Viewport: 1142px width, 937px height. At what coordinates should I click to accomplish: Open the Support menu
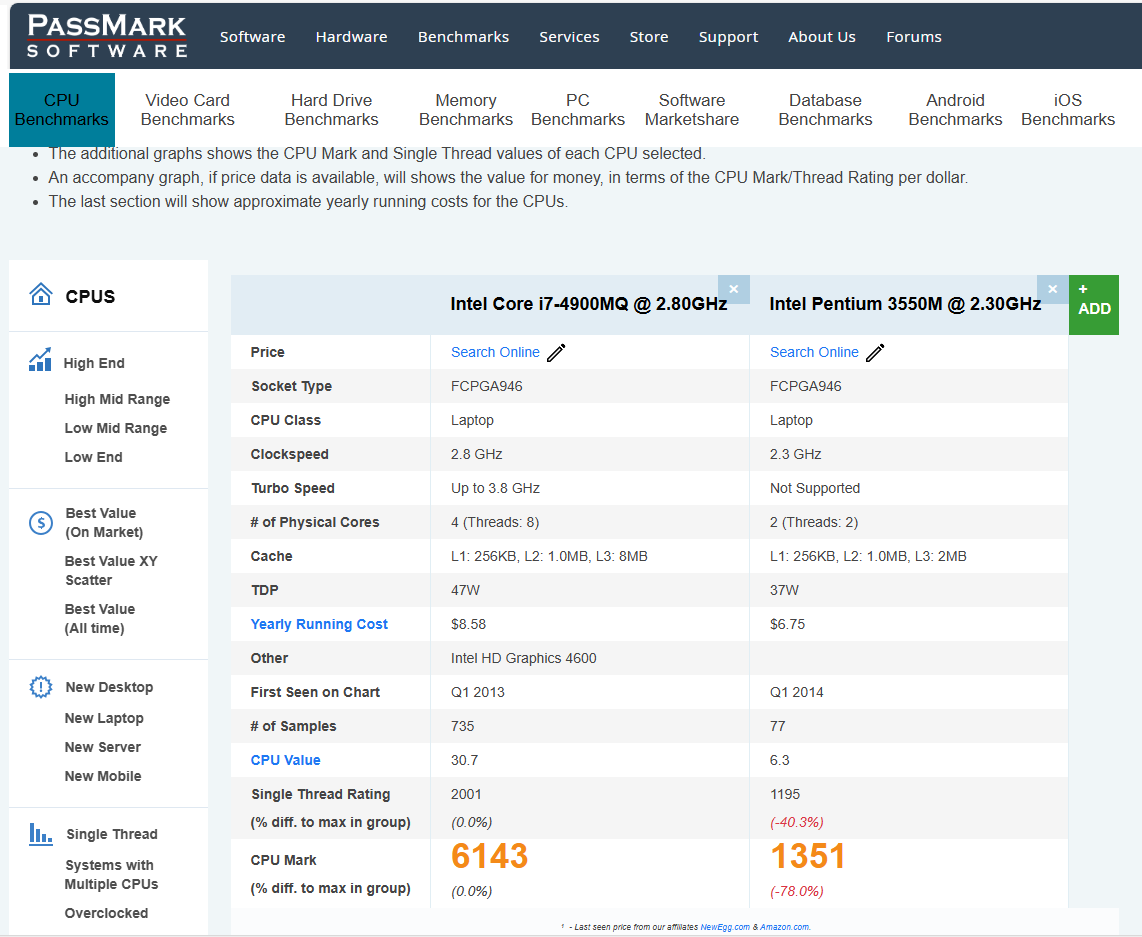[x=728, y=37]
